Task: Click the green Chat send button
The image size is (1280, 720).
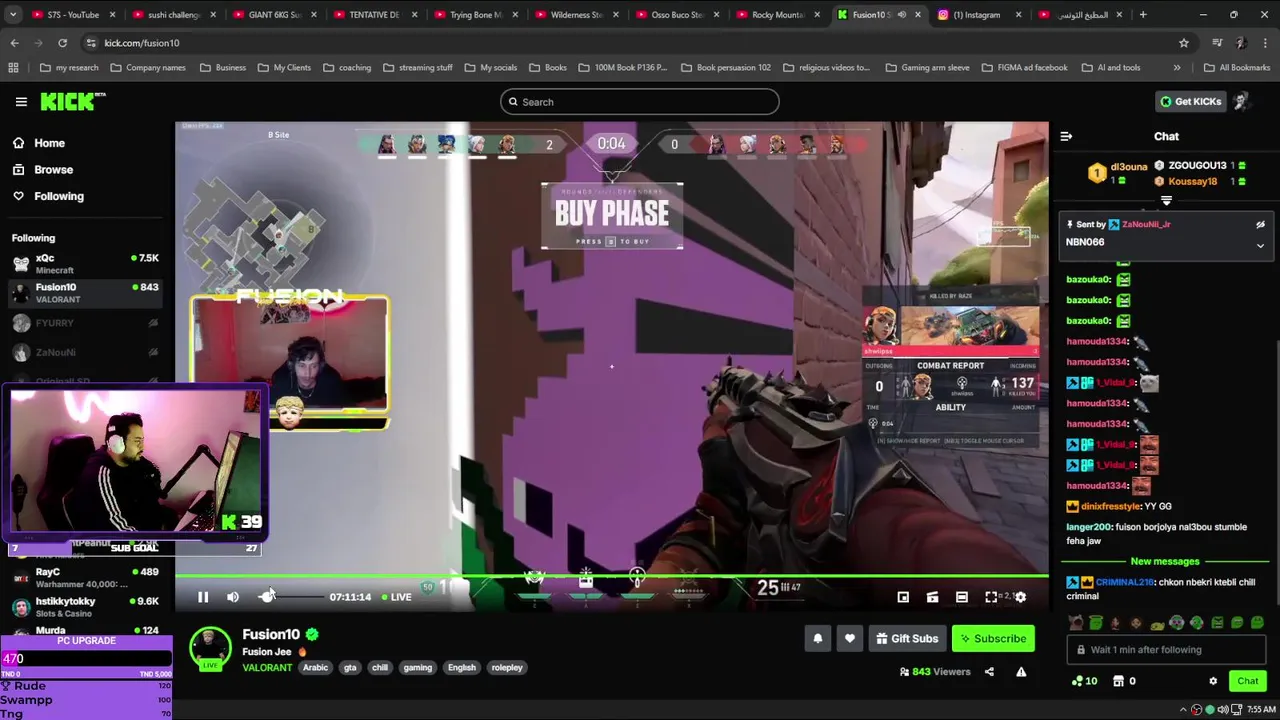Action: 1247,681
